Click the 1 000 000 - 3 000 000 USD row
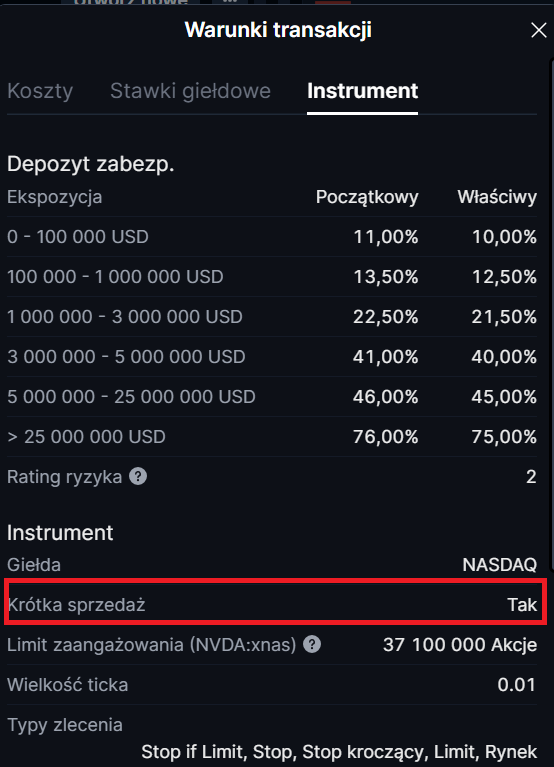The width and height of the screenshot is (554, 767). click(x=272, y=317)
